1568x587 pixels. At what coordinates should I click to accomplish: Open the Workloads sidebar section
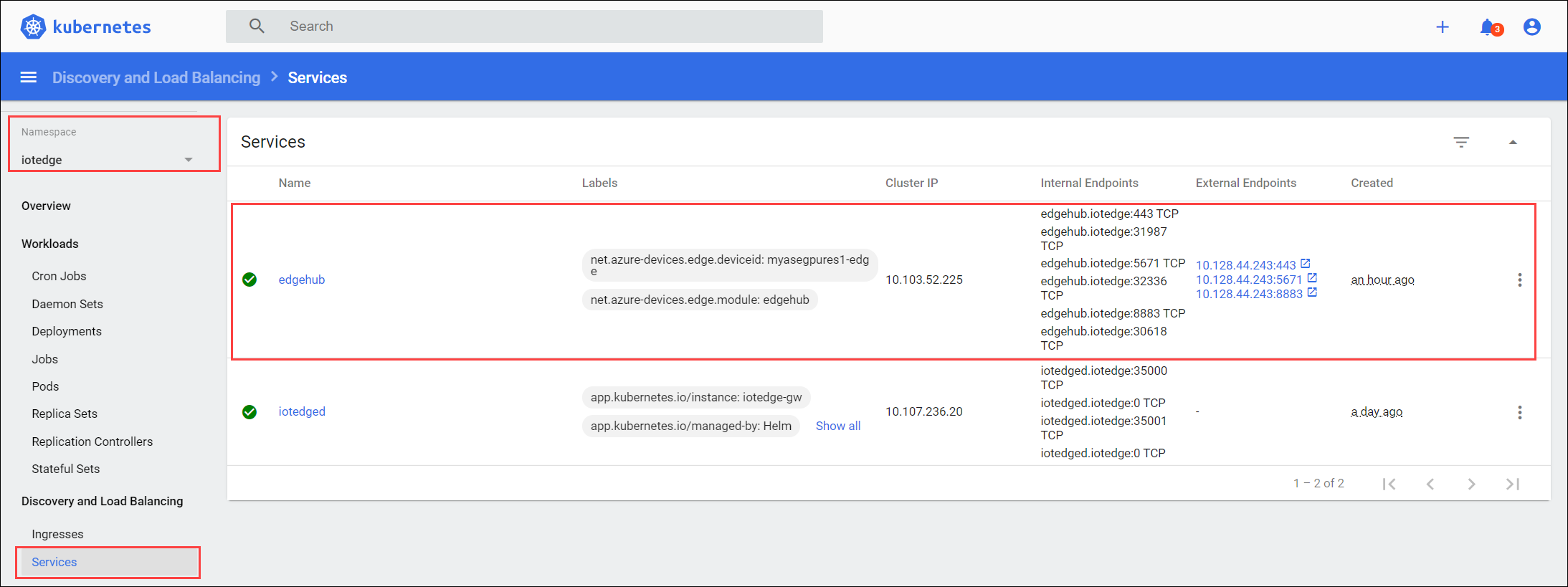[x=50, y=244]
